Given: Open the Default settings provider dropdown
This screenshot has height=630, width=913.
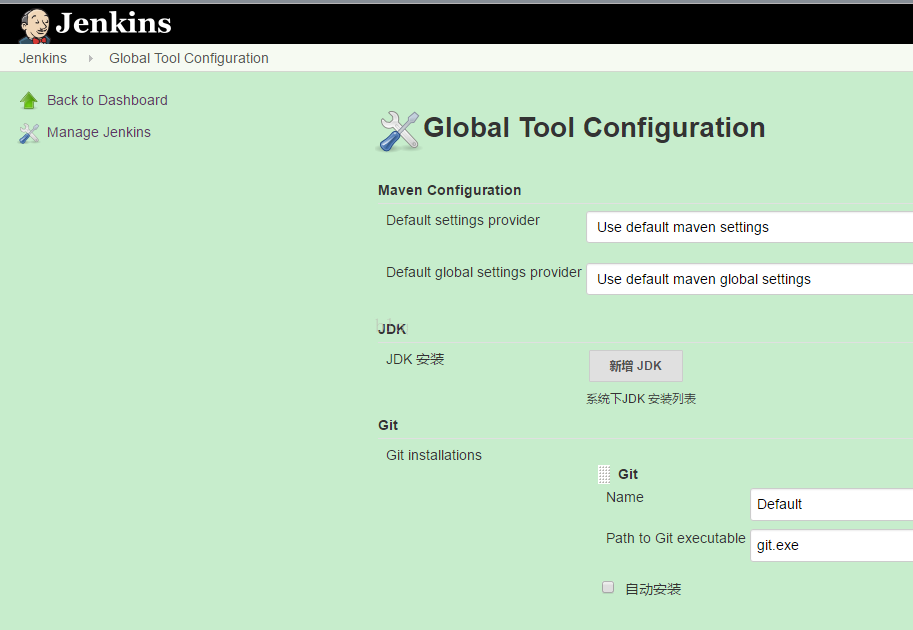Looking at the screenshot, I should (749, 227).
